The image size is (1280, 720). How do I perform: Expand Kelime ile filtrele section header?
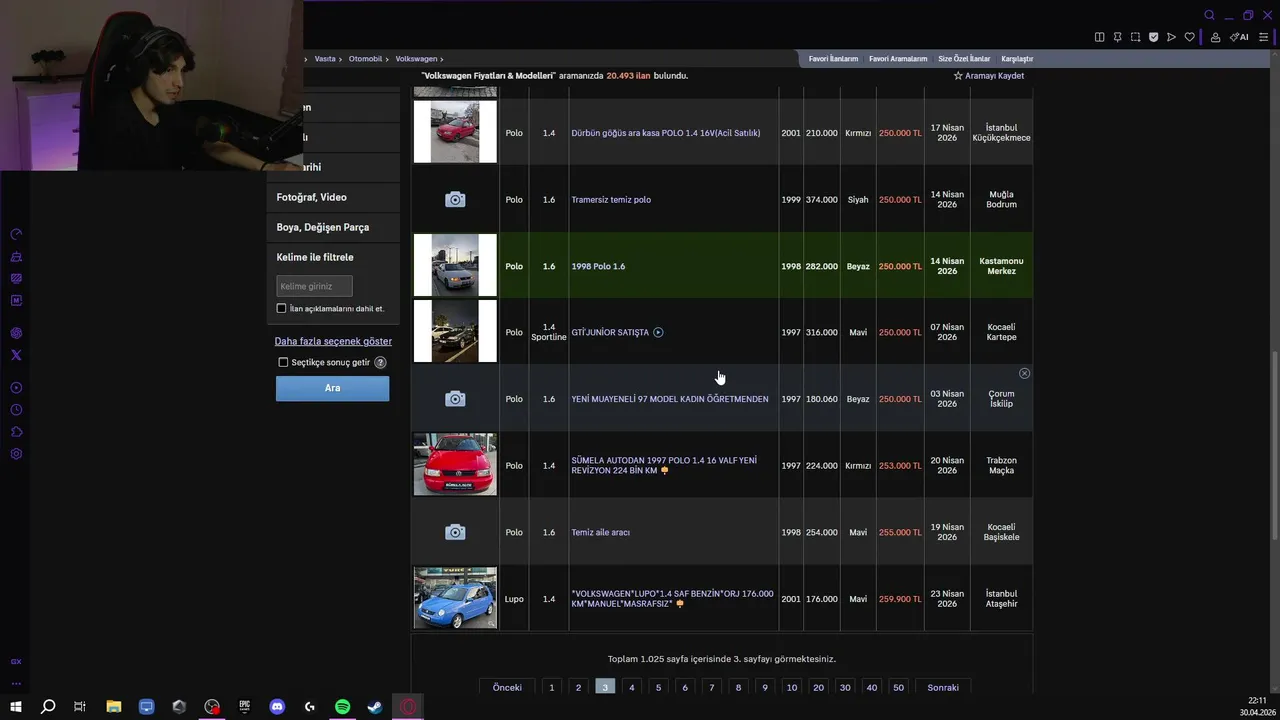(315, 257)
